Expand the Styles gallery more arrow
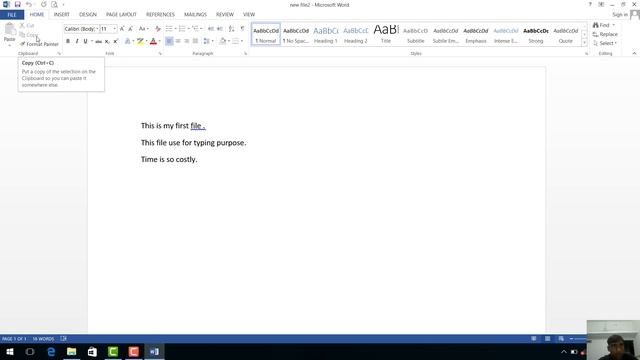This screenshot has height=360, width=640. click(x=584, y=42)
